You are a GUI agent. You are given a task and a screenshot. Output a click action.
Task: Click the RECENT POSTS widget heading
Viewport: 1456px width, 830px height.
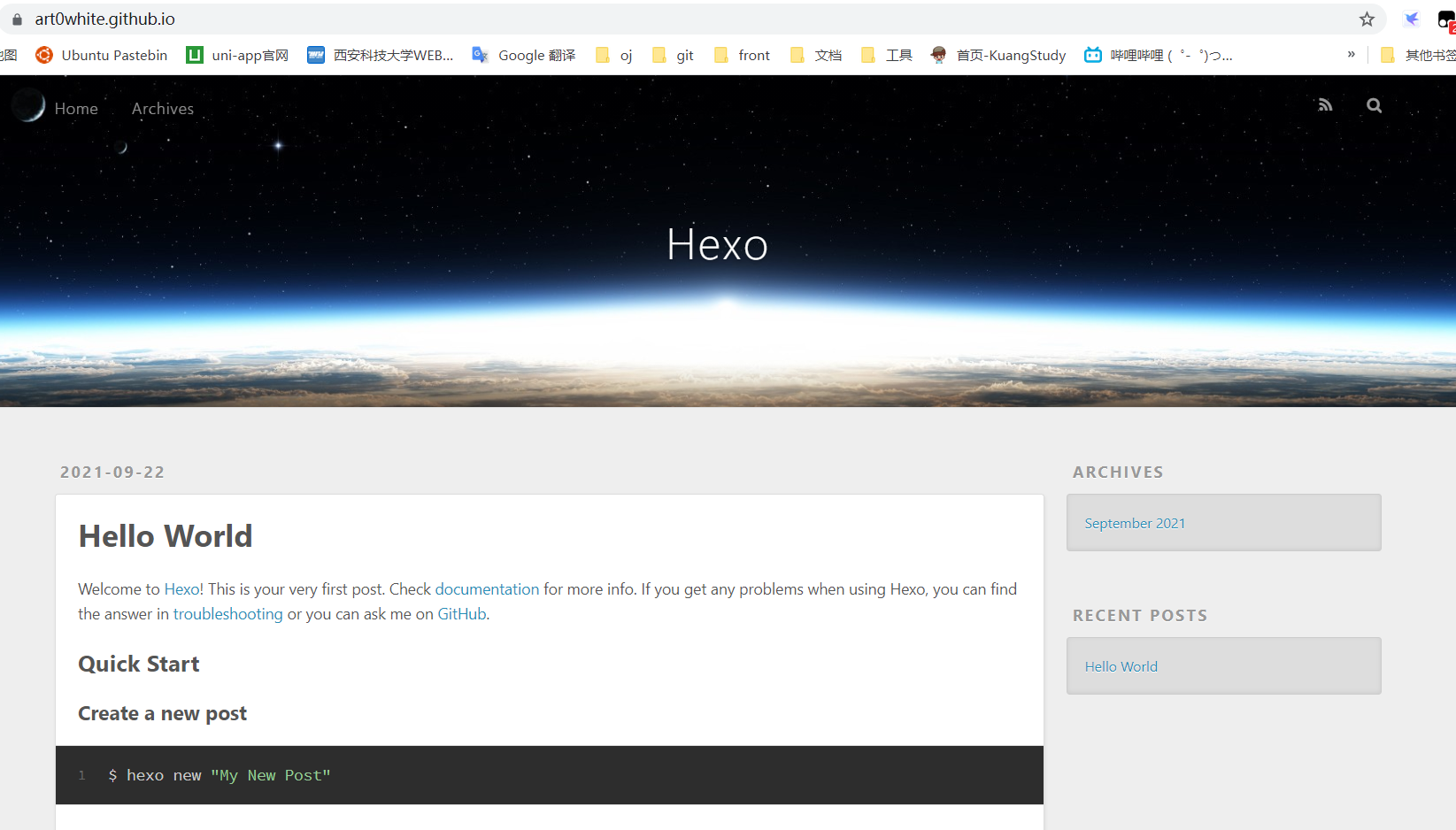[1140, 616]
